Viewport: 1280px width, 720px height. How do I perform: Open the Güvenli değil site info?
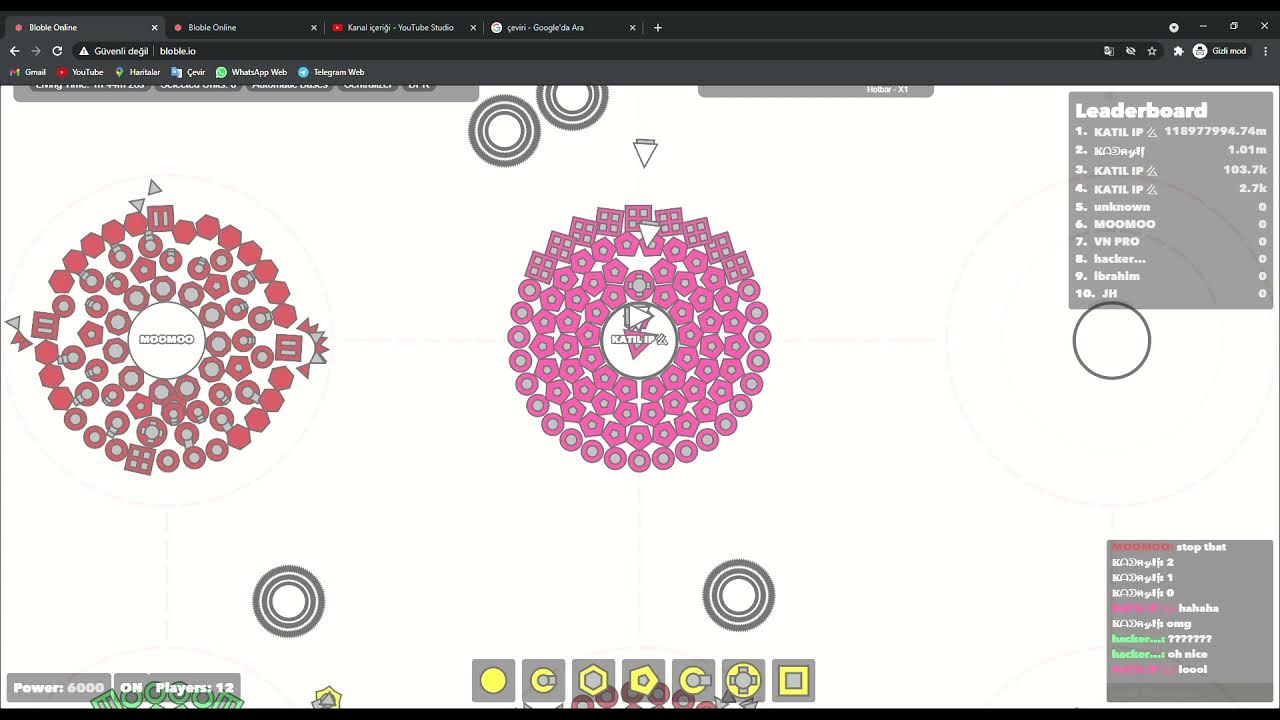pyautogui.click(x=113, y=51)
